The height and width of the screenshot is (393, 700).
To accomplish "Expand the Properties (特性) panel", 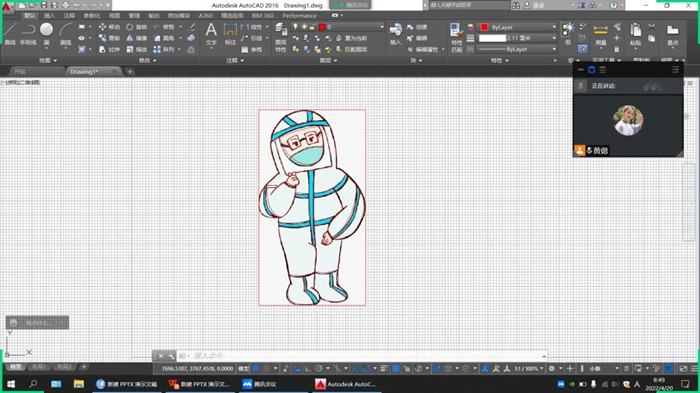I will tap(500, 60).
